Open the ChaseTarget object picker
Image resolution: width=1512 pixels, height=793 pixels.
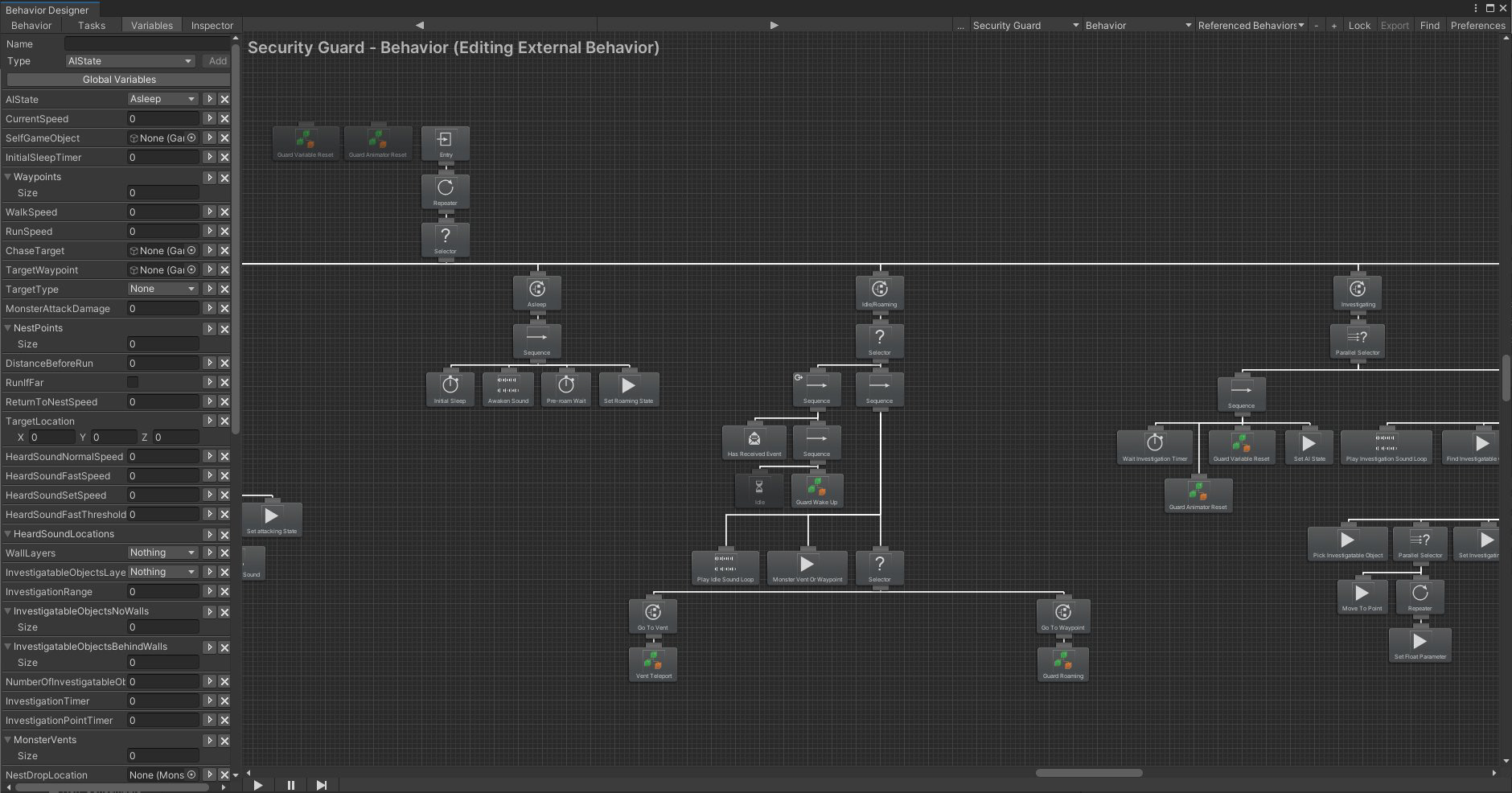[191, 250]
